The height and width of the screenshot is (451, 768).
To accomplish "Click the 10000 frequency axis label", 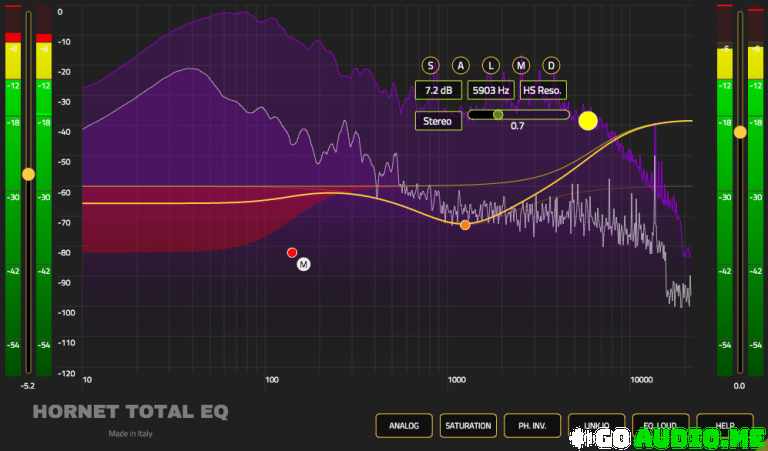I will [x=641, y=380].
